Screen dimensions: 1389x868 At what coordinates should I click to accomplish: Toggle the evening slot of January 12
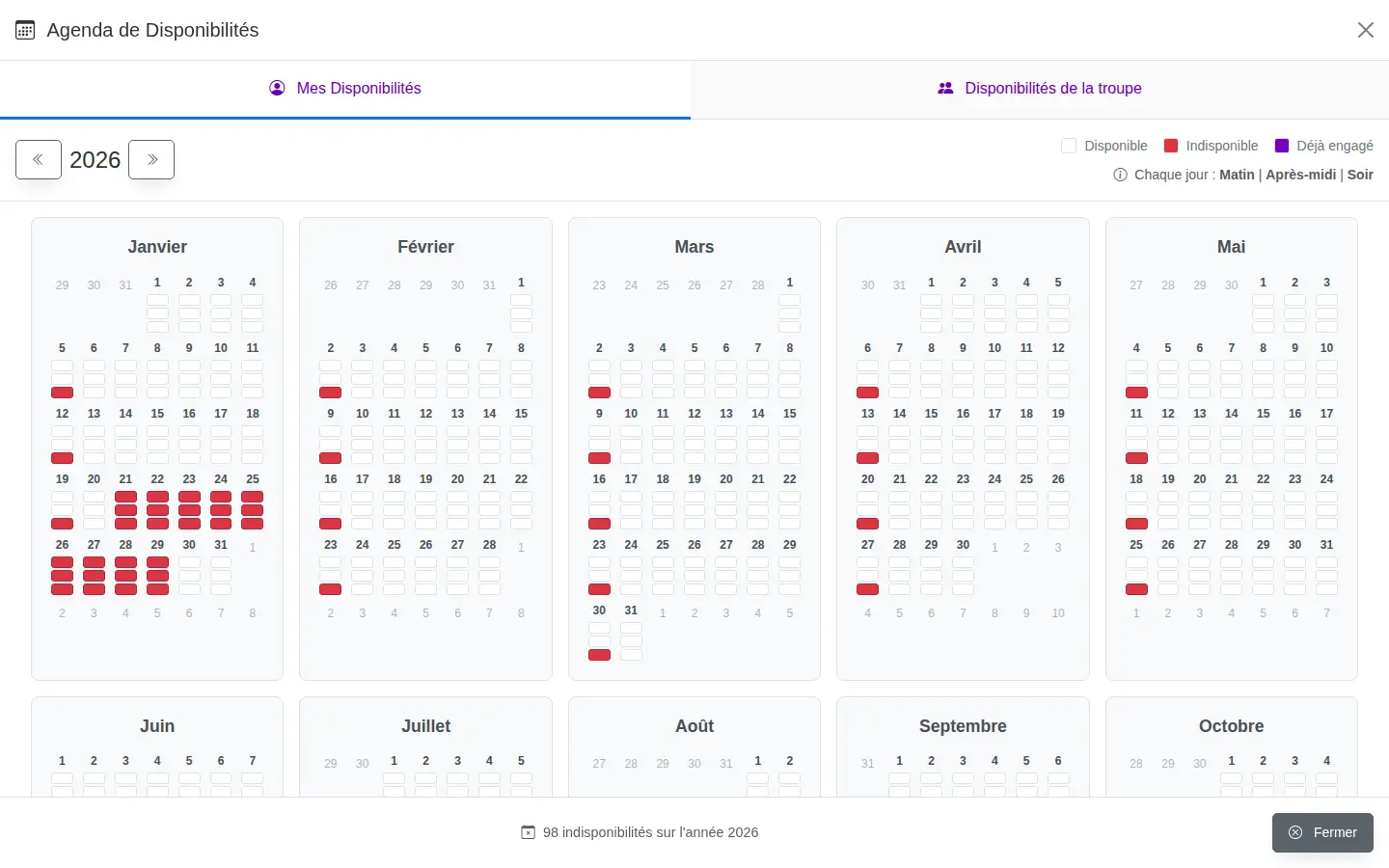click(62, 458)
